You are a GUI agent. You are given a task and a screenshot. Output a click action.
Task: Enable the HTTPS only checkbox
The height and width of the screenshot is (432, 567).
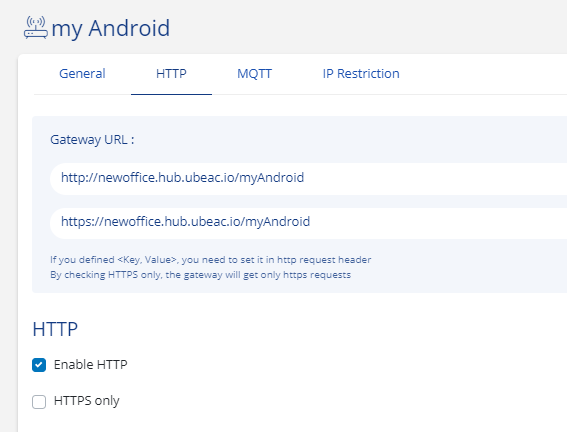(39, 401)
